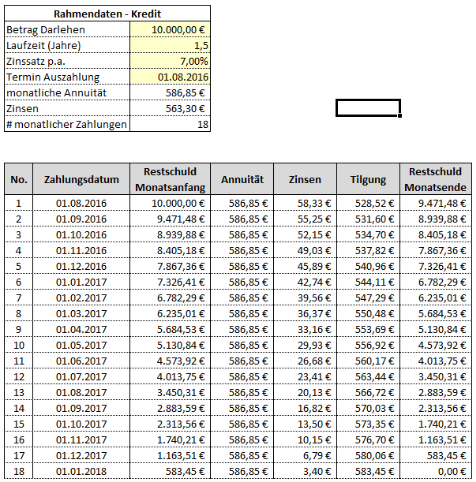The height and width of the screenshot is (482, 476).
Task: Select the No. 12 row cell
Action: [19, 377]
